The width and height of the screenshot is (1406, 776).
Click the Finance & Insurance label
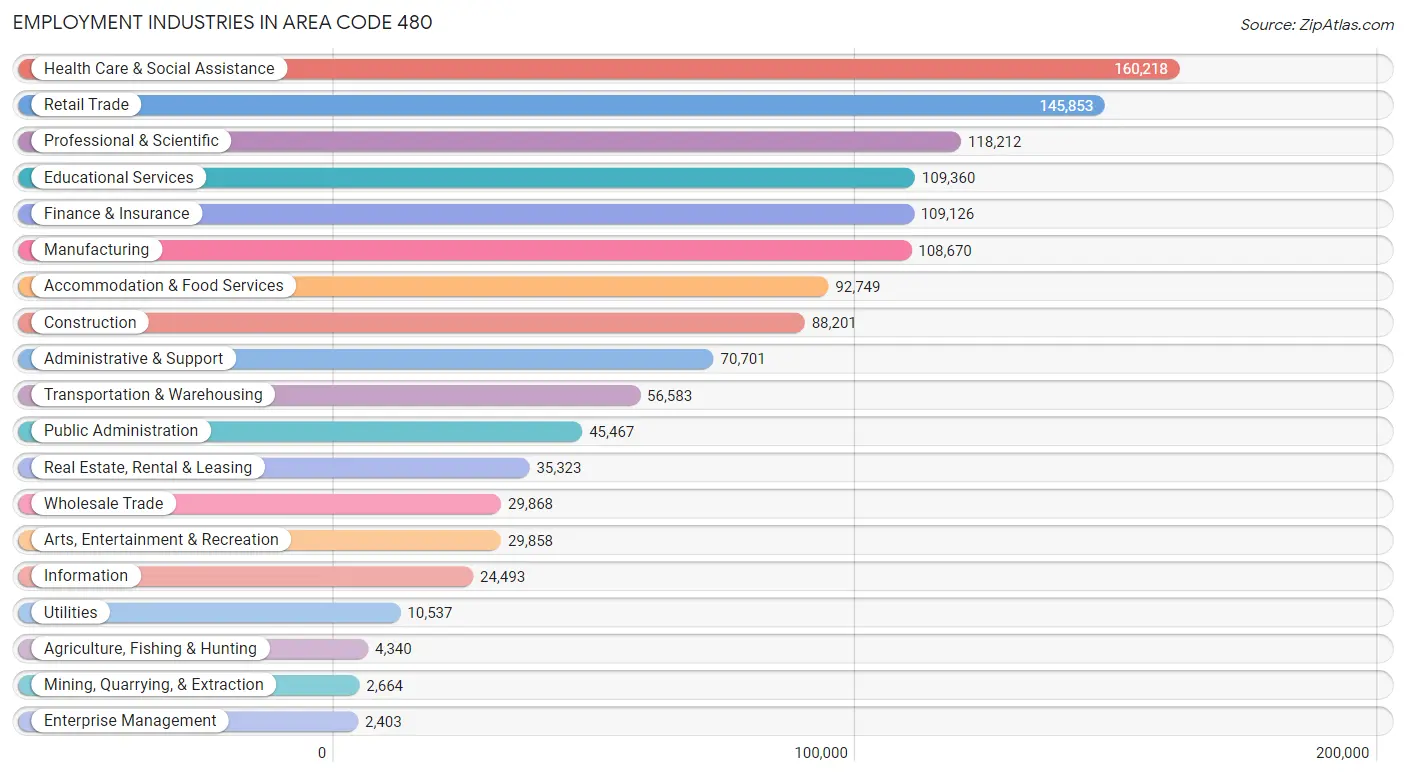116,213
